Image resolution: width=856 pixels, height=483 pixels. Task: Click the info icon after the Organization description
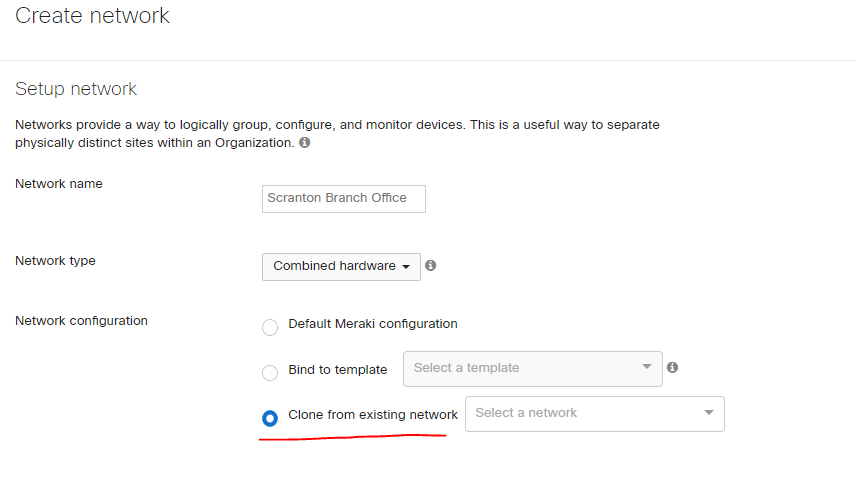(x=305, y=142)
